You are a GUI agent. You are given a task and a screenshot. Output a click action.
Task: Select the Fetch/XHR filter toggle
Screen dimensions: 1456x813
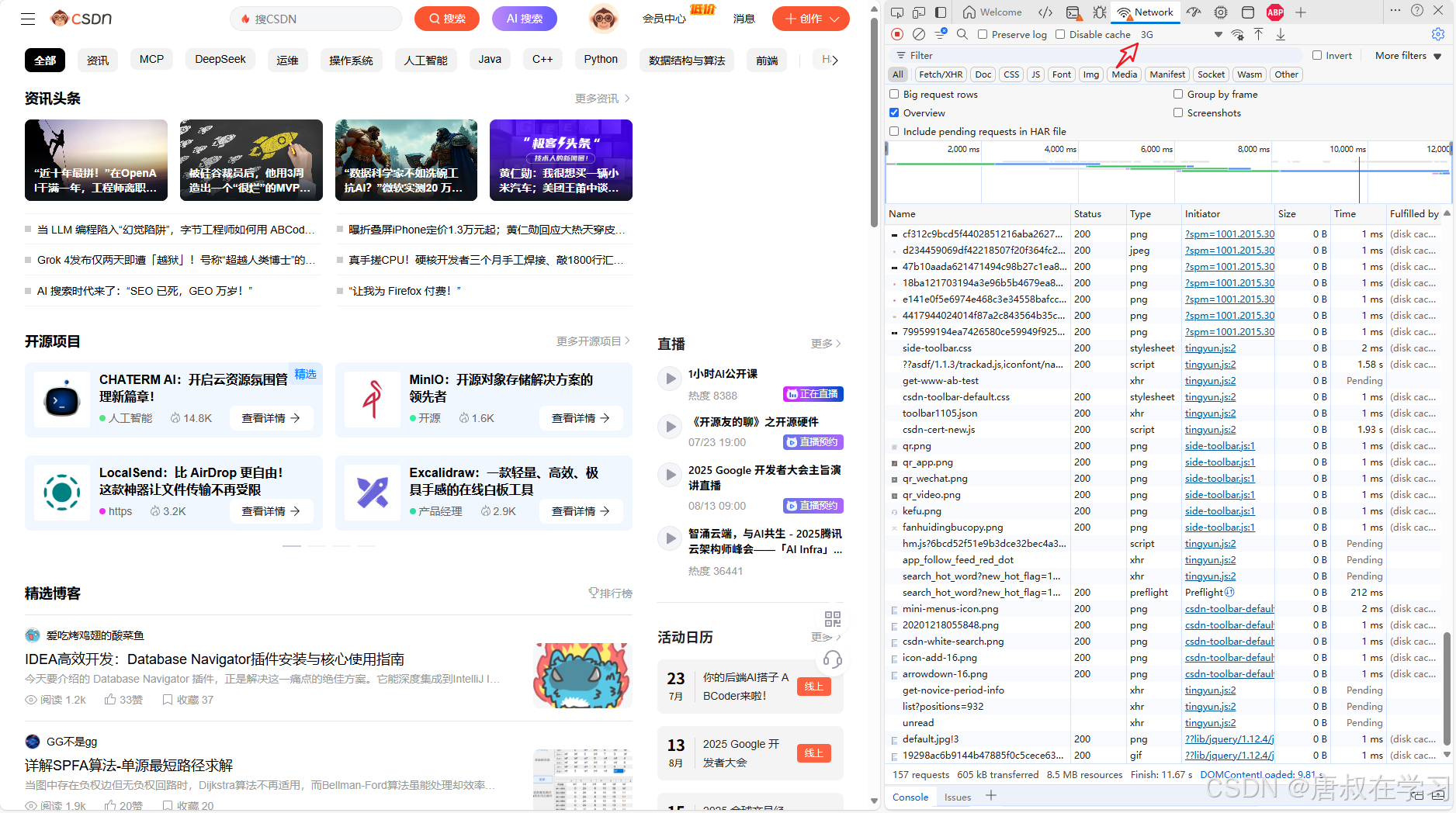pyautogui.click(x=941, y=74)
